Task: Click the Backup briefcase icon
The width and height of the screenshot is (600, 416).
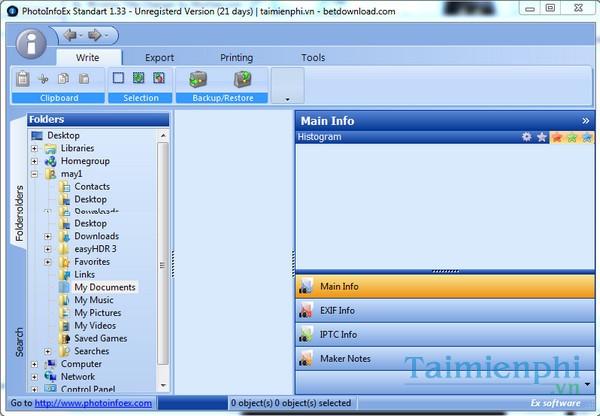Action: (198, 79)
